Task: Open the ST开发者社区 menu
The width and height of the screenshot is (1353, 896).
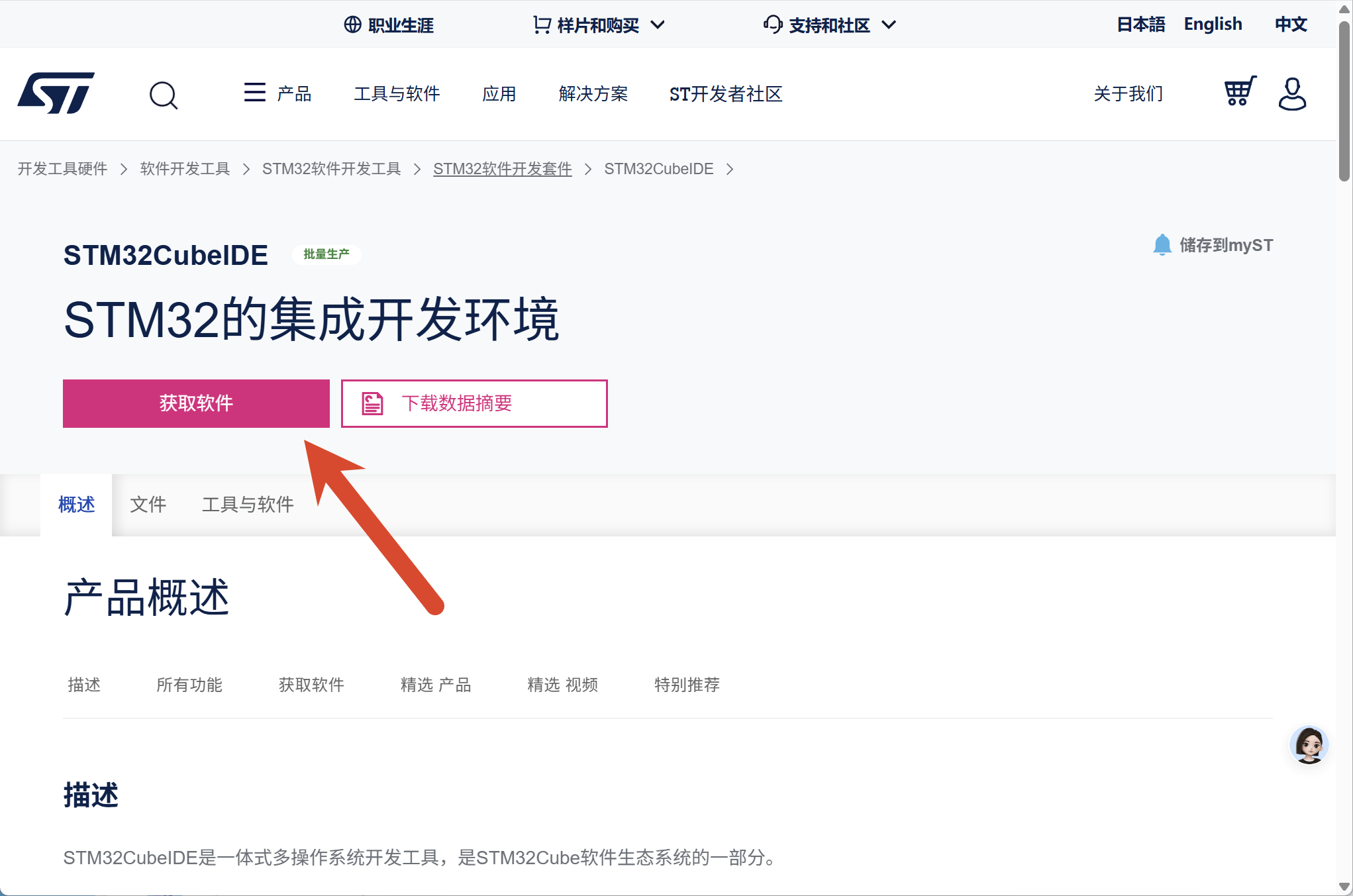Action: coord(726,93)
